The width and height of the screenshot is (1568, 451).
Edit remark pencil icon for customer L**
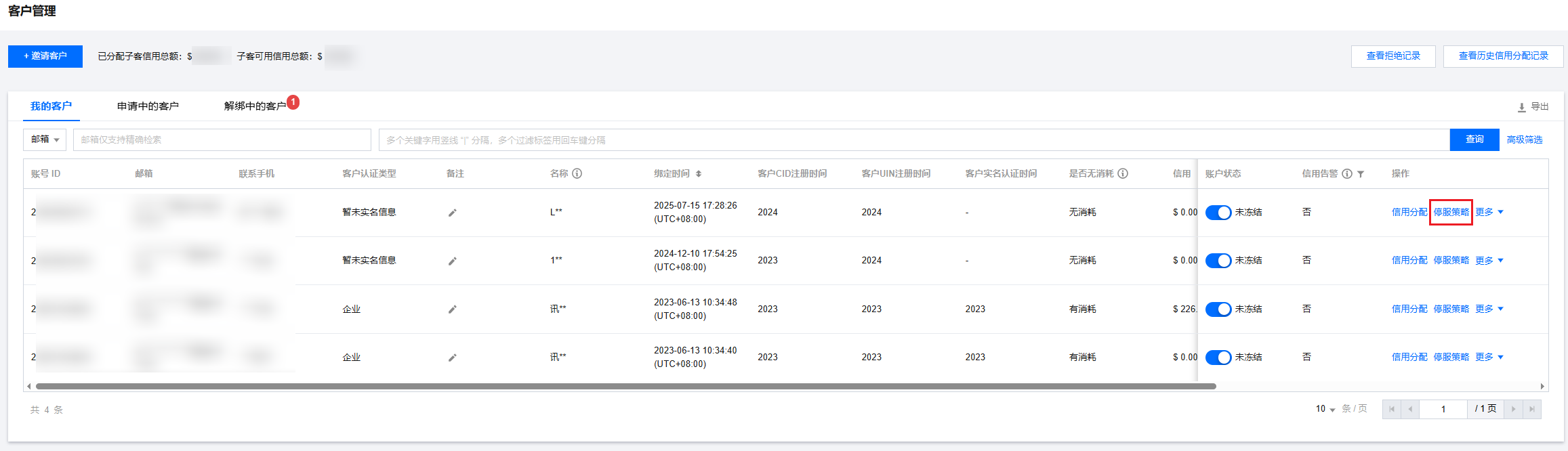coord(452,213)
